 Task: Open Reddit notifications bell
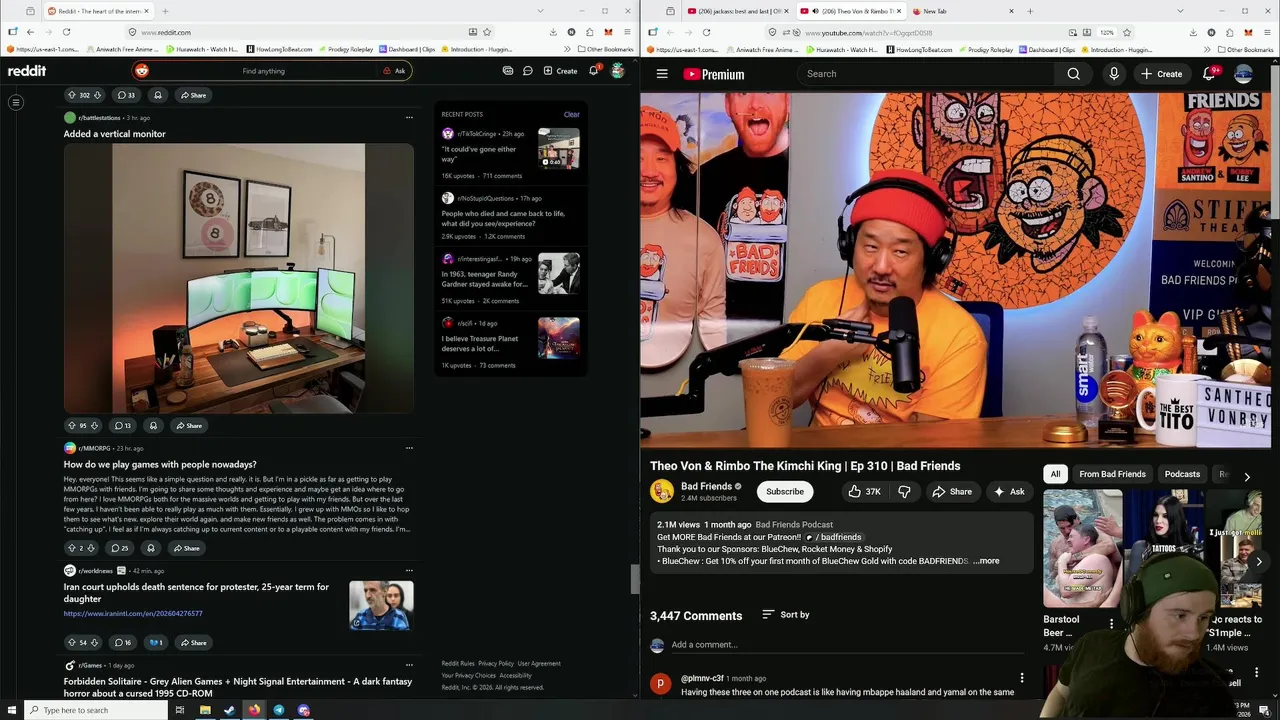pyautogui.click(x=593, y=71)
